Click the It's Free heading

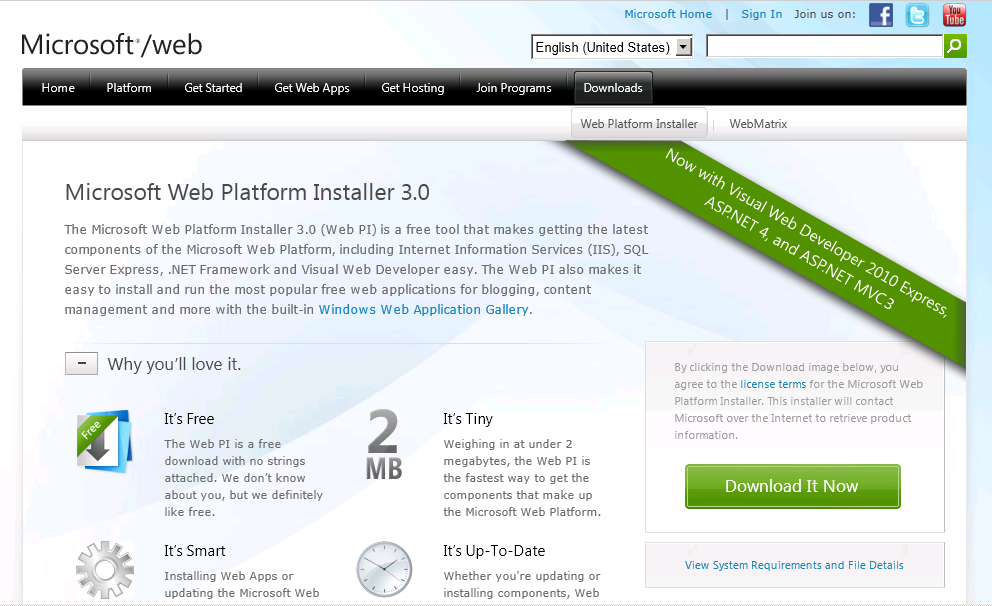pos(189,419)
